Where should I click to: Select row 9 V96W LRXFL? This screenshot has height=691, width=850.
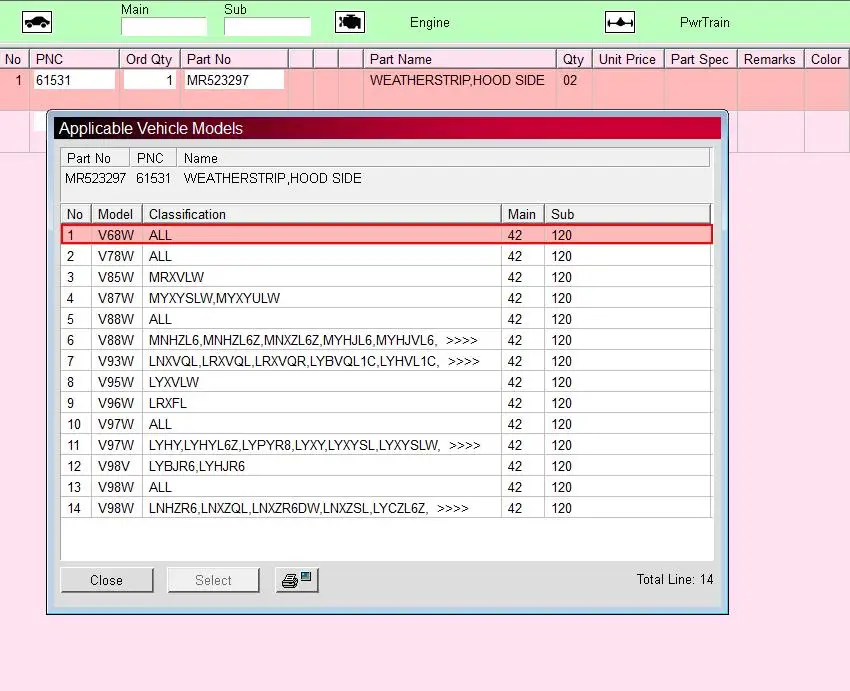[386, 403]
